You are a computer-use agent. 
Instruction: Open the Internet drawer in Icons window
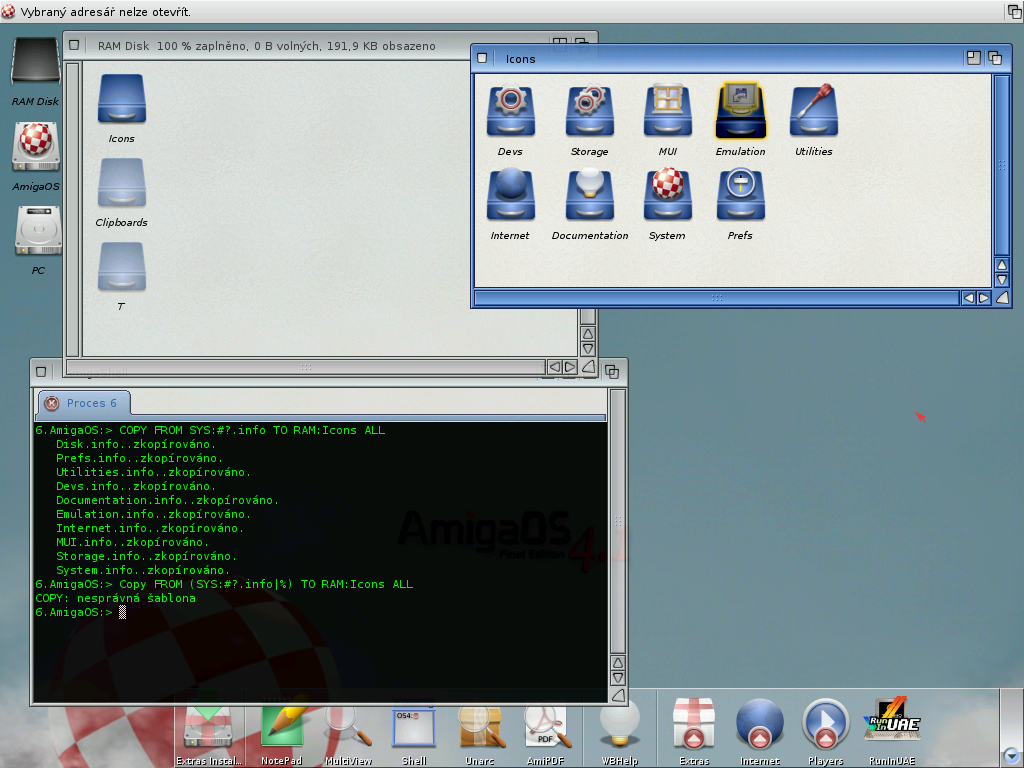click(510, 196)
